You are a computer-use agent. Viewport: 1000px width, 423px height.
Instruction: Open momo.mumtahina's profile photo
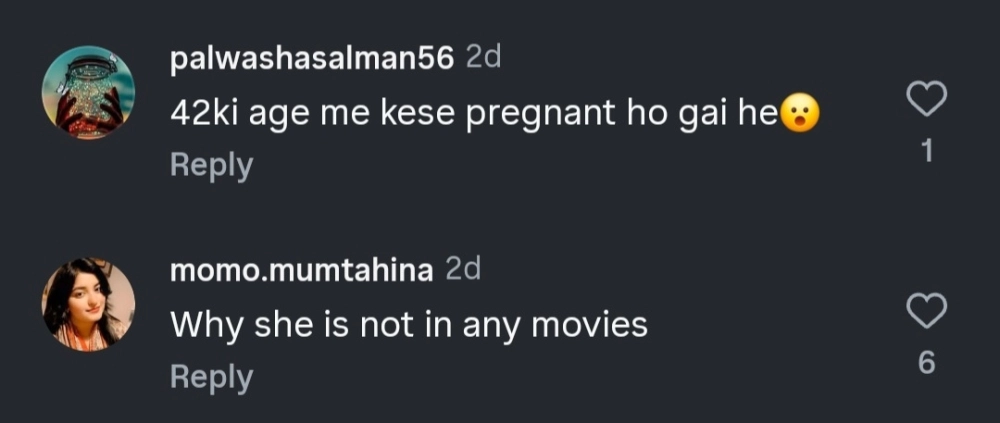(x=88, y=305)
